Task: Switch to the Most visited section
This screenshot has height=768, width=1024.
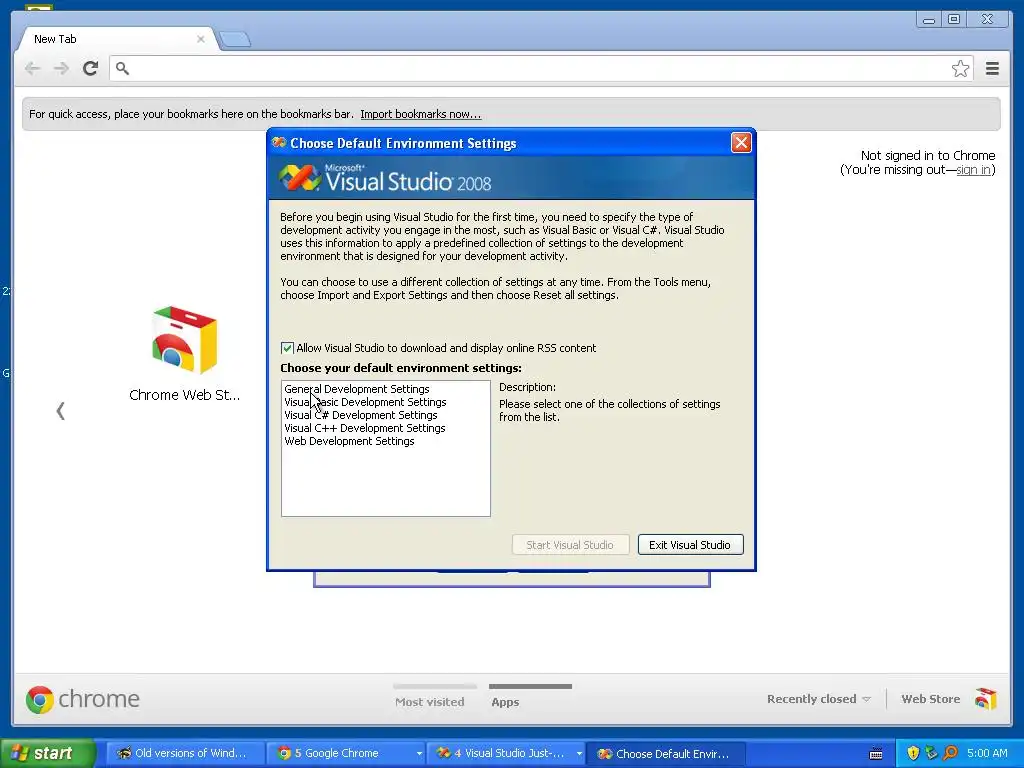Action: click(x=430, y=701)
